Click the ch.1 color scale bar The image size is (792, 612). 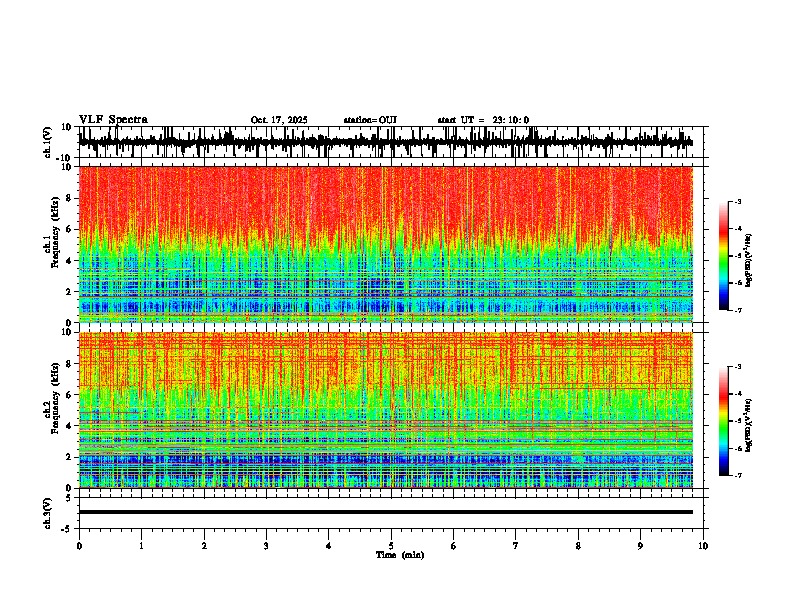pyautogui.click(x=723, y=256)
